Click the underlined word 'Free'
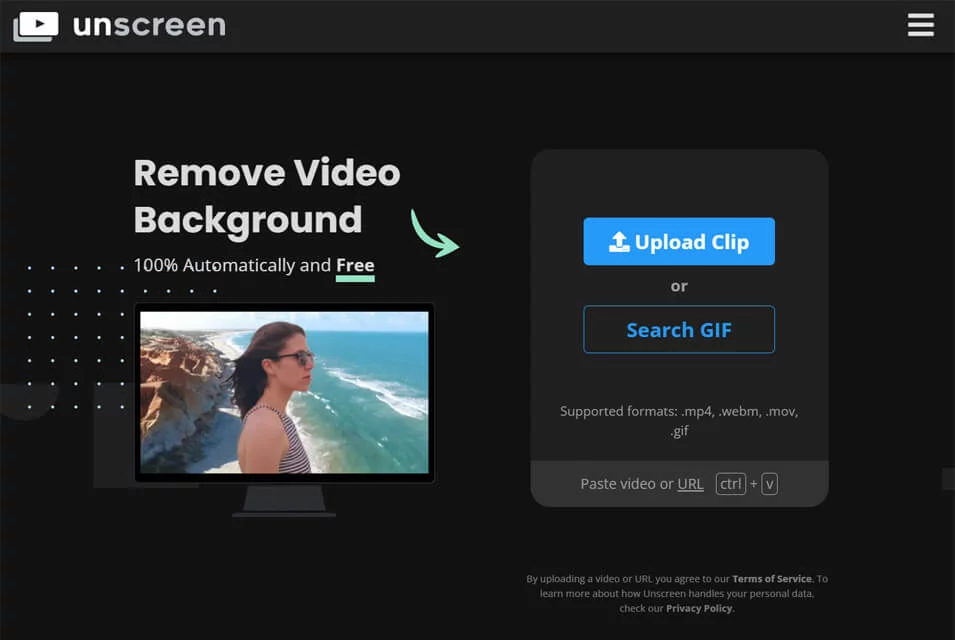 pyautogui.click(x=355, y=265)
